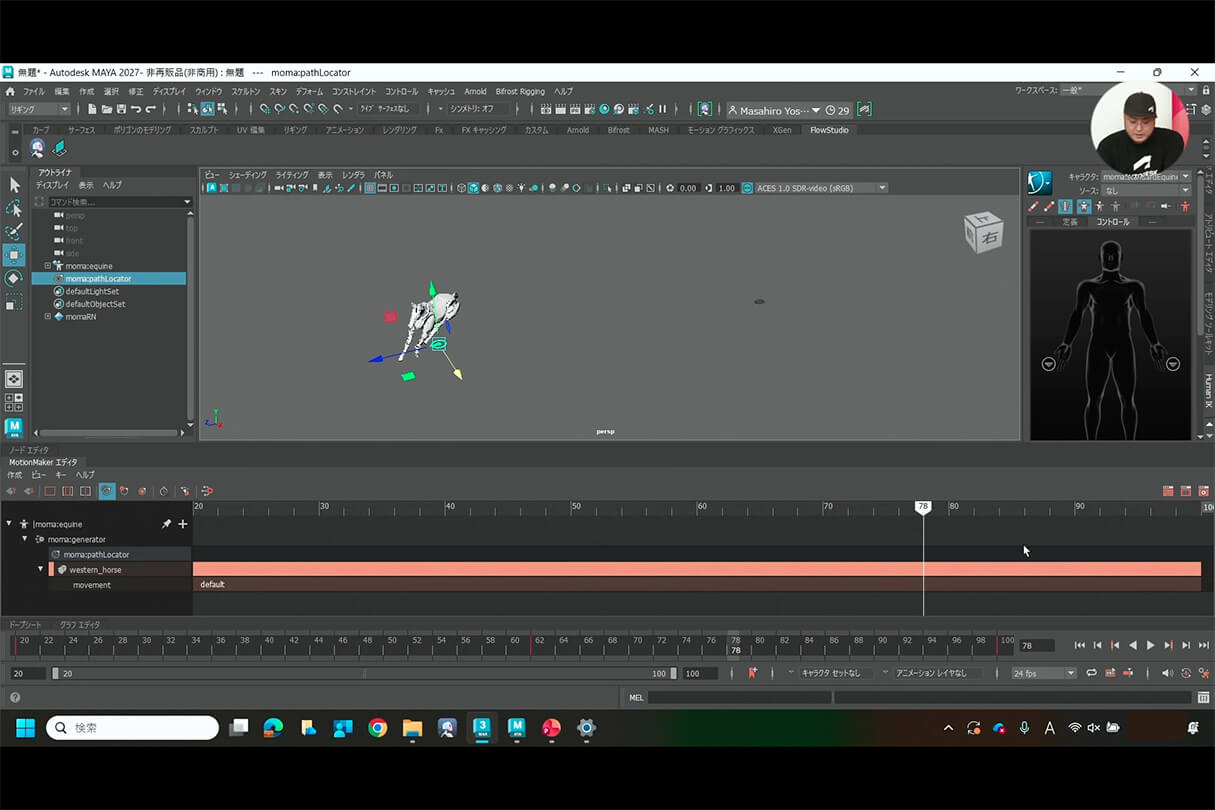Click the first FlowStudio shelf character icon
The height and width of the screenshot is (810, 1215).
coord(37,148)
